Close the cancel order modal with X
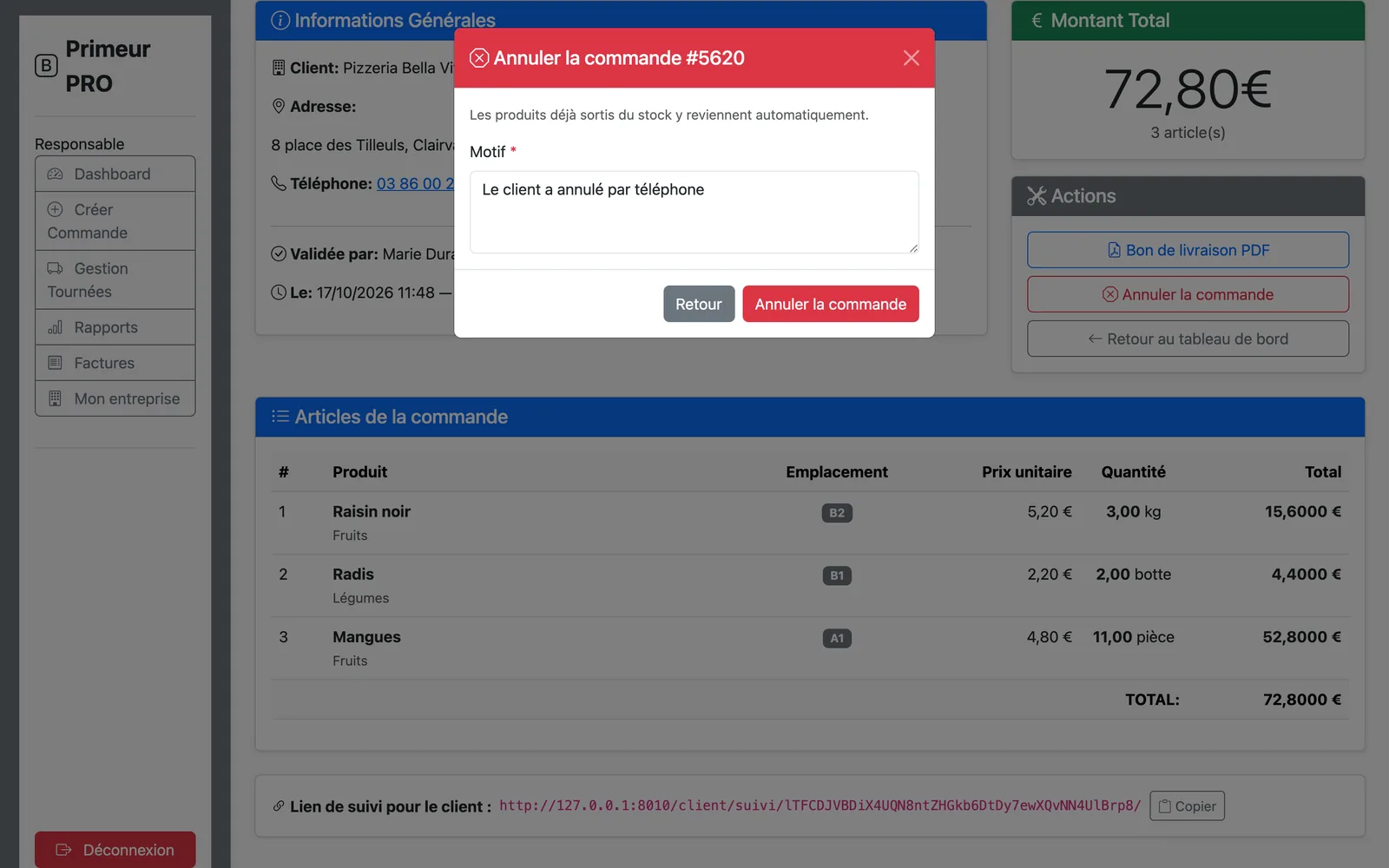The height and width of the screenshot is (868, 1389). (x=911, y=58)
